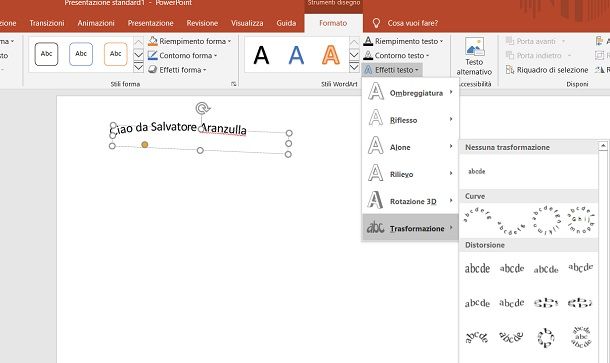Pick first distortion effect in third row

[477, 337]
